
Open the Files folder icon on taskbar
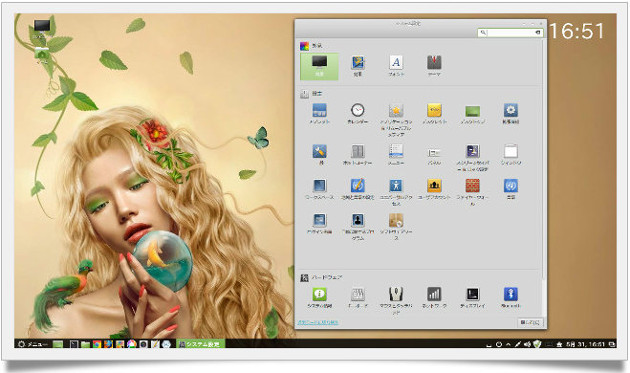click(x=85, y=344)
